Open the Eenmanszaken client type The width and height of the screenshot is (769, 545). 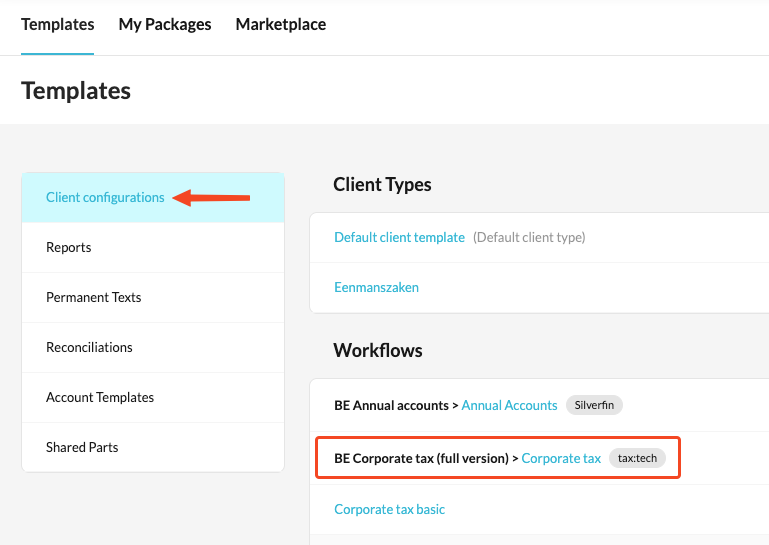(x=376, y=287)
